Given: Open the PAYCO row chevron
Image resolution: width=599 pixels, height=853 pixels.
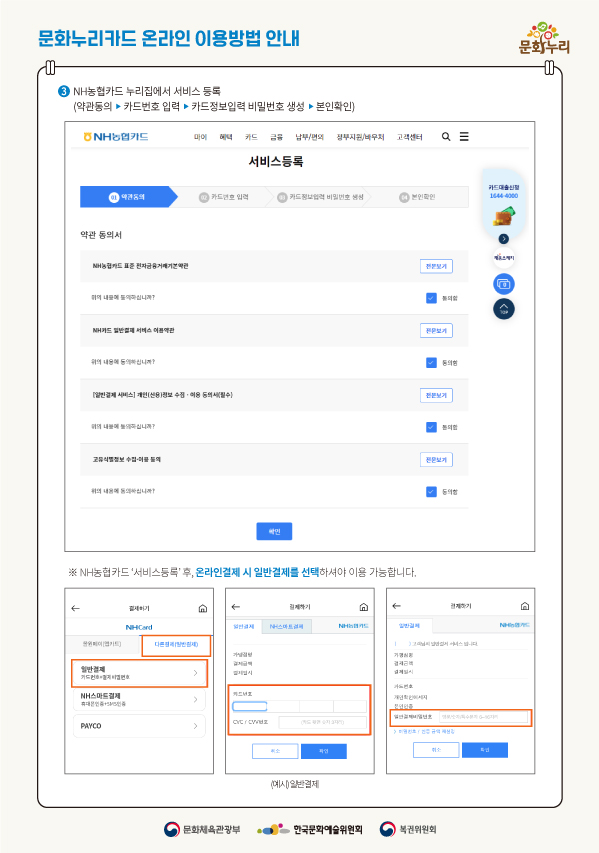Looking at the screenshot, I should (x=195, y=726).
